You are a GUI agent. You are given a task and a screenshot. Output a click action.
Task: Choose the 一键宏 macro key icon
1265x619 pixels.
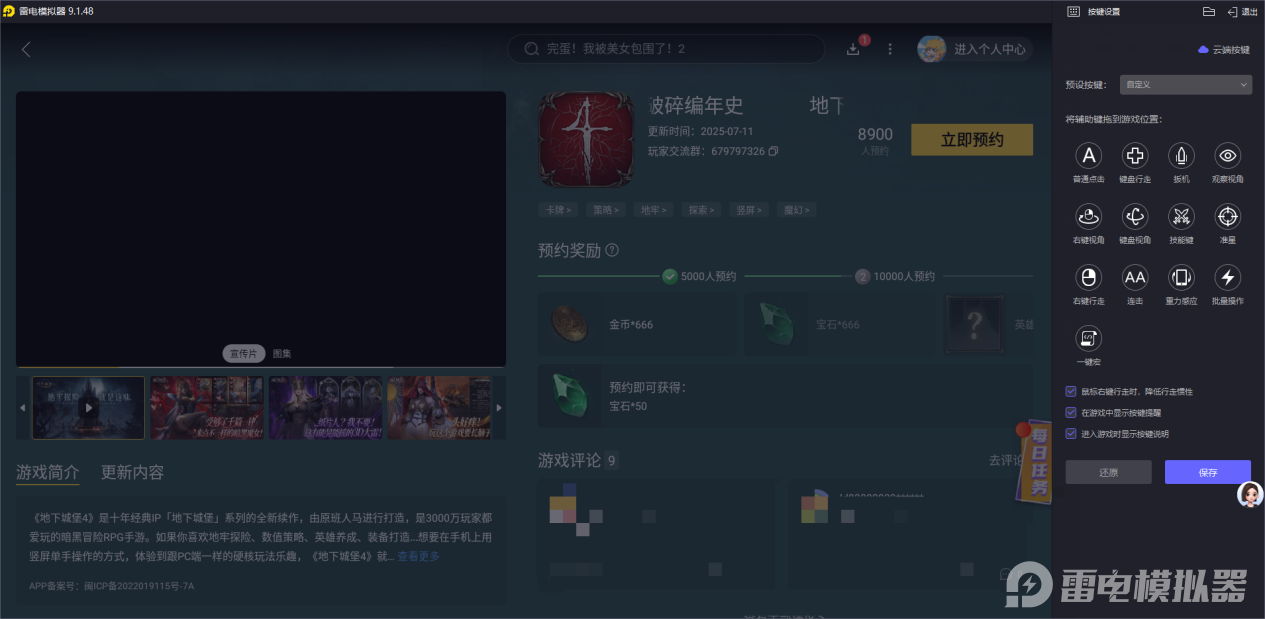click(x=1088, y=339)
